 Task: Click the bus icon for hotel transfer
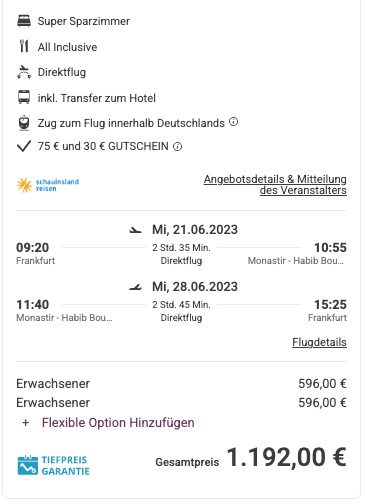tap(24, 97)
